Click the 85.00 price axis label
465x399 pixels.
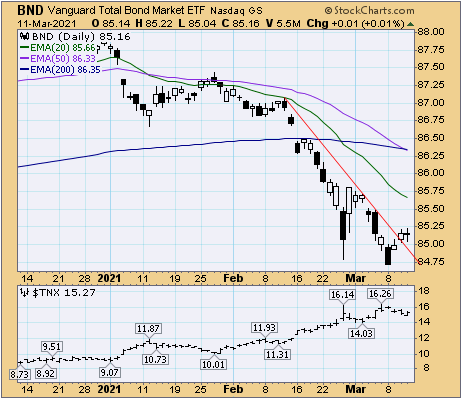click(431, 244)
